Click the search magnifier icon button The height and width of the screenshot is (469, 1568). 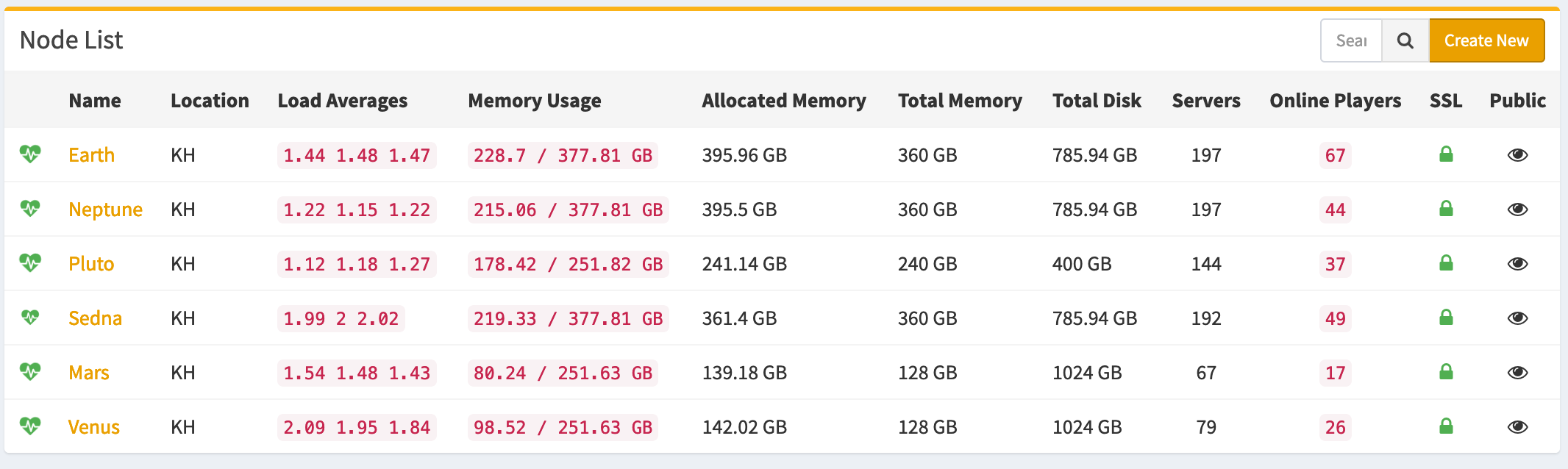click(x=1405, y=40)
